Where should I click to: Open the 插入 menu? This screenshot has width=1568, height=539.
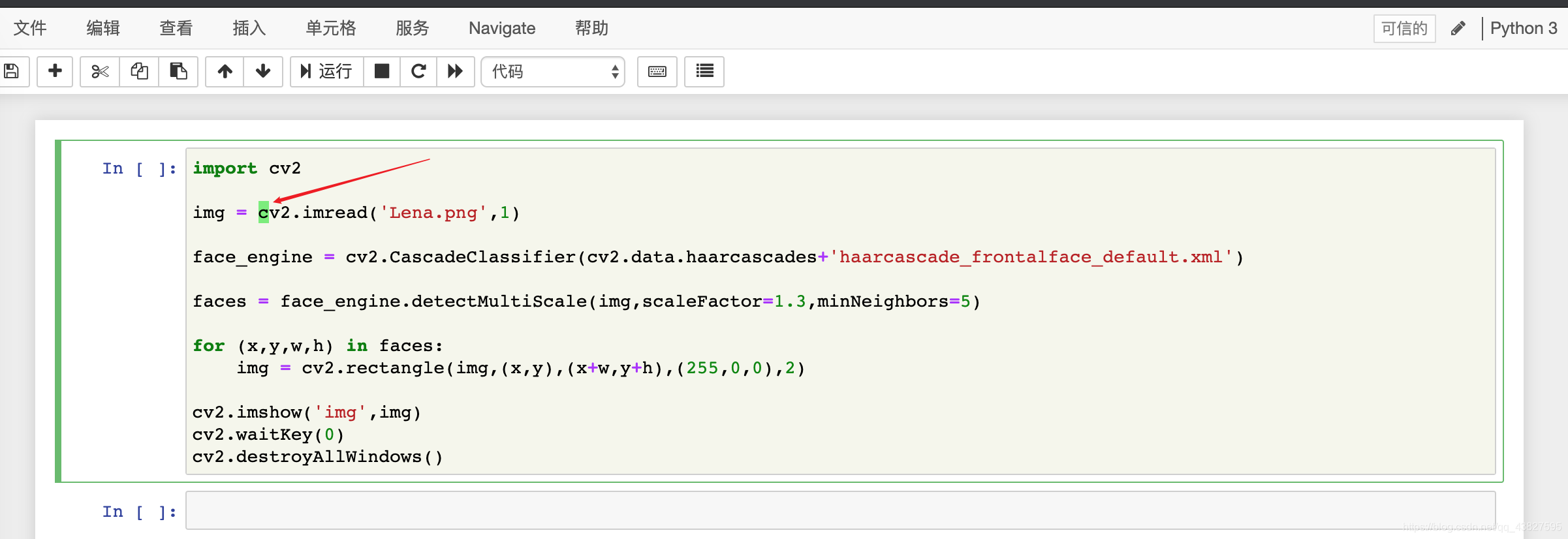[249, 28]
